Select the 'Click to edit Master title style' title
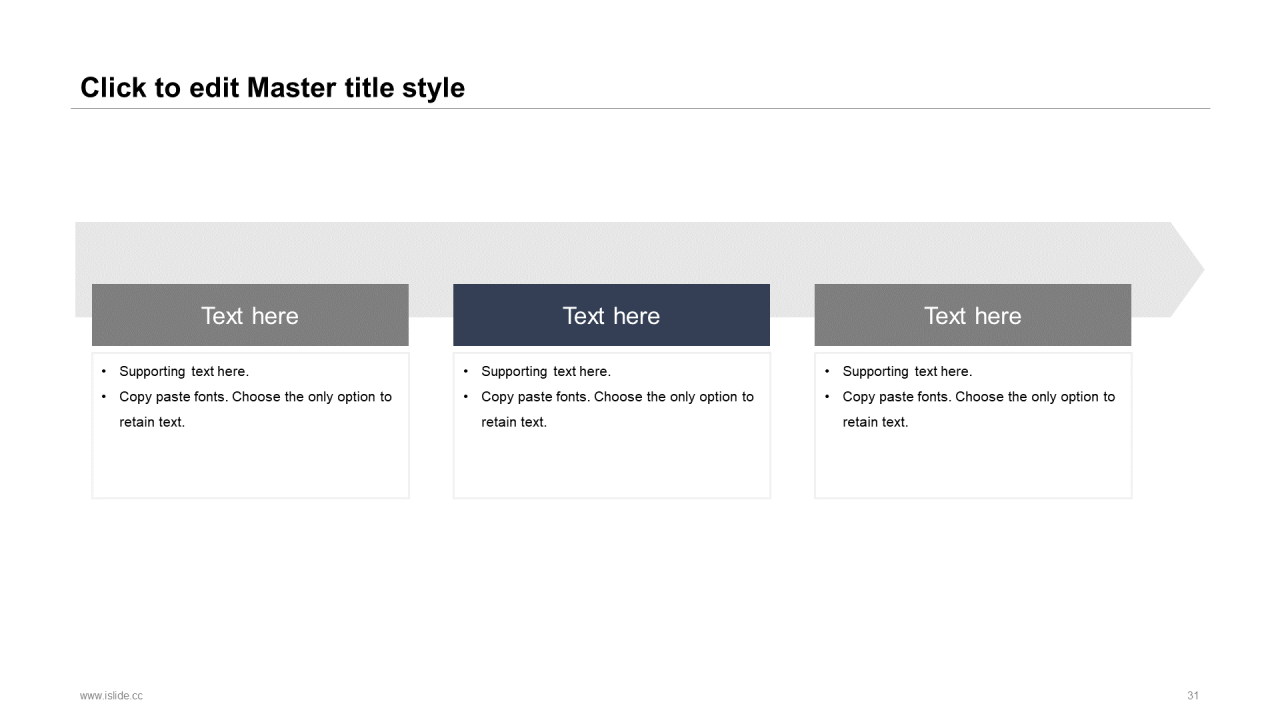This screenshot has height=720, width=1280. tap(272, 88)
